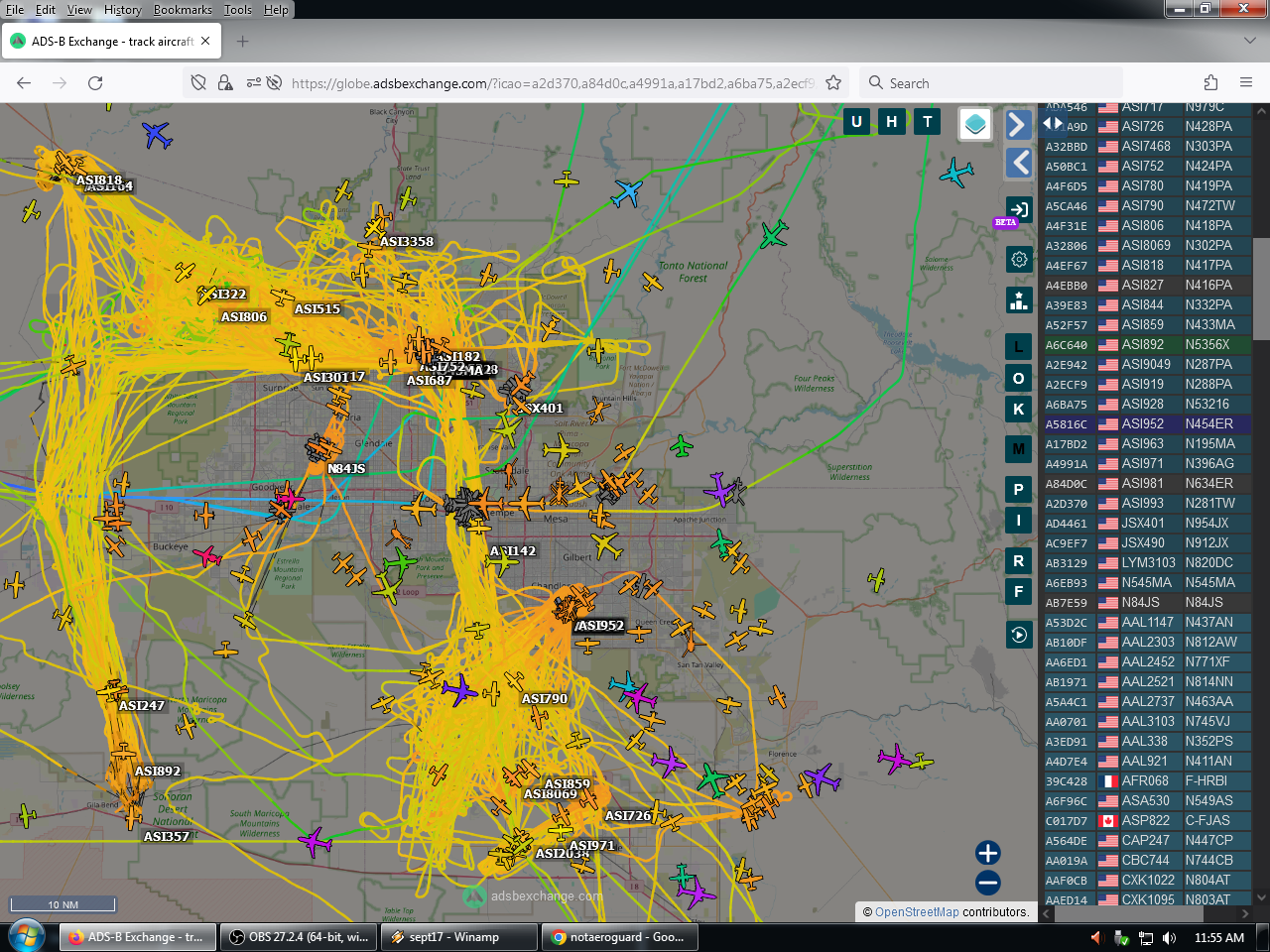The width and height of the screenshot is (1270, 952).
Task: Go back to the previous page
Action: 25,83
